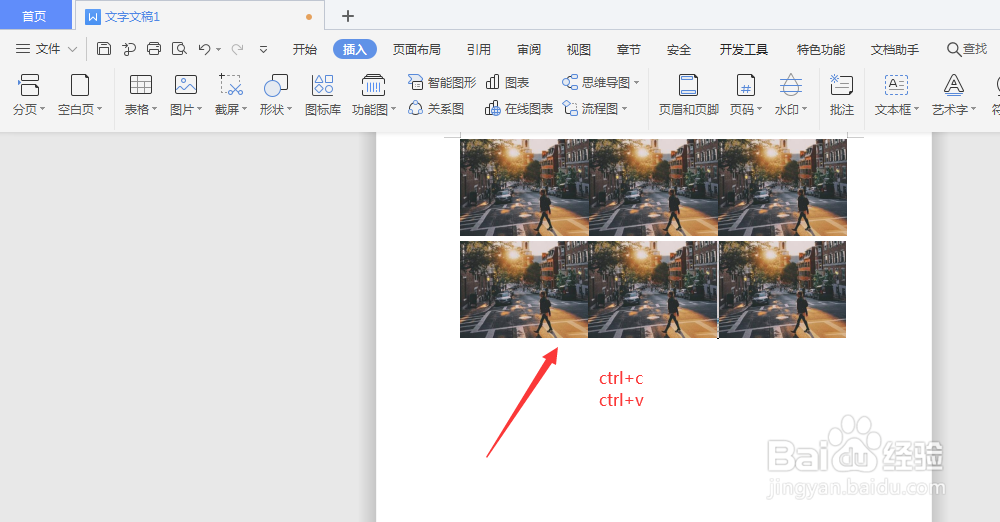Expand the 流程图 dropdown arrow
1000x522 pixels.
(624, 109)
